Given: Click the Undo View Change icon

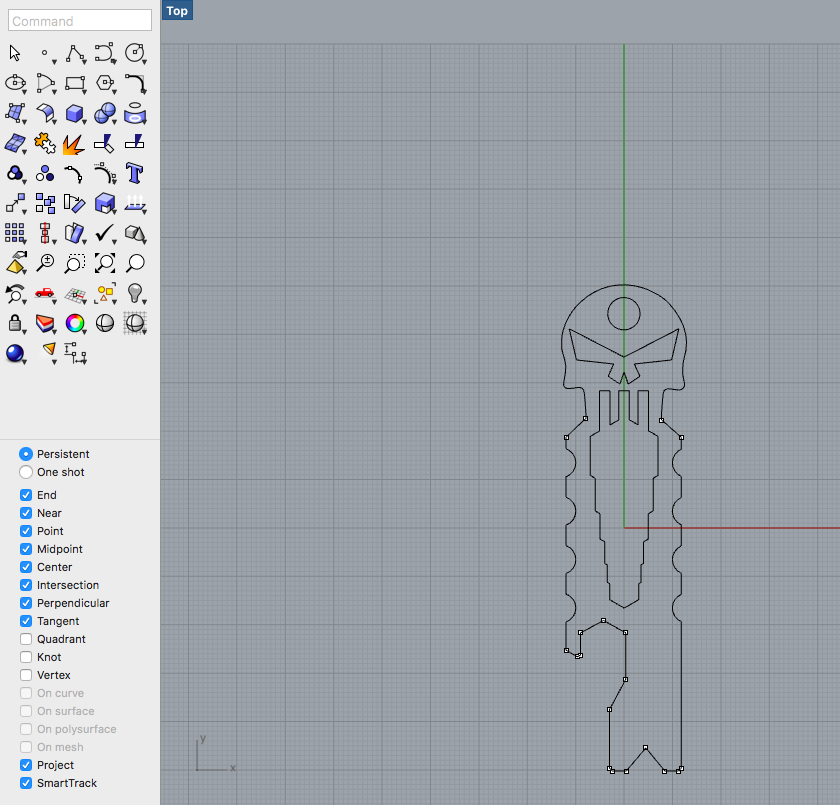Looking at the screenshot, I should pos(15,294).
